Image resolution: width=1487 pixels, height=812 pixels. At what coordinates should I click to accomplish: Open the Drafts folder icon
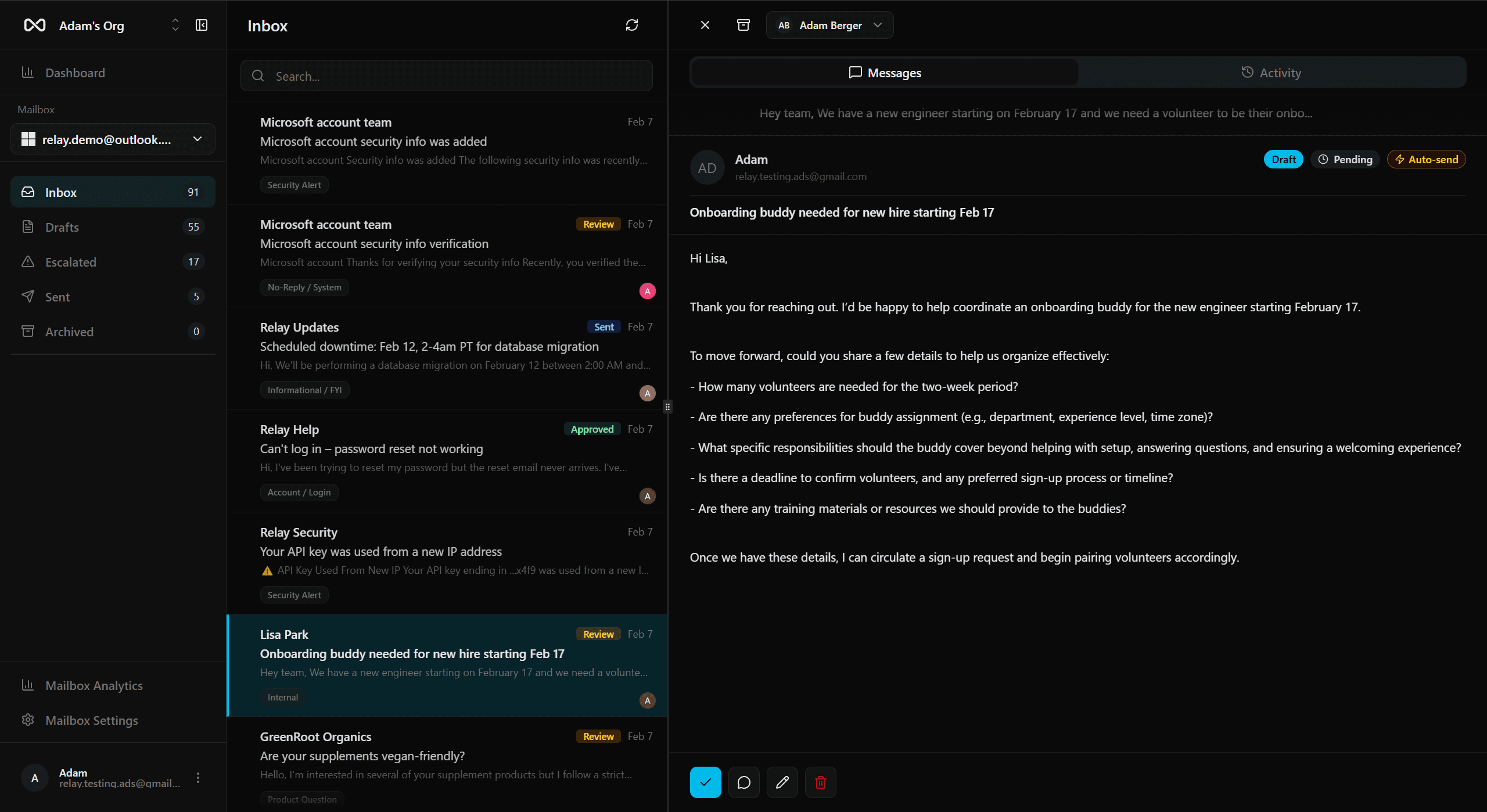click(x=28, y=227)
